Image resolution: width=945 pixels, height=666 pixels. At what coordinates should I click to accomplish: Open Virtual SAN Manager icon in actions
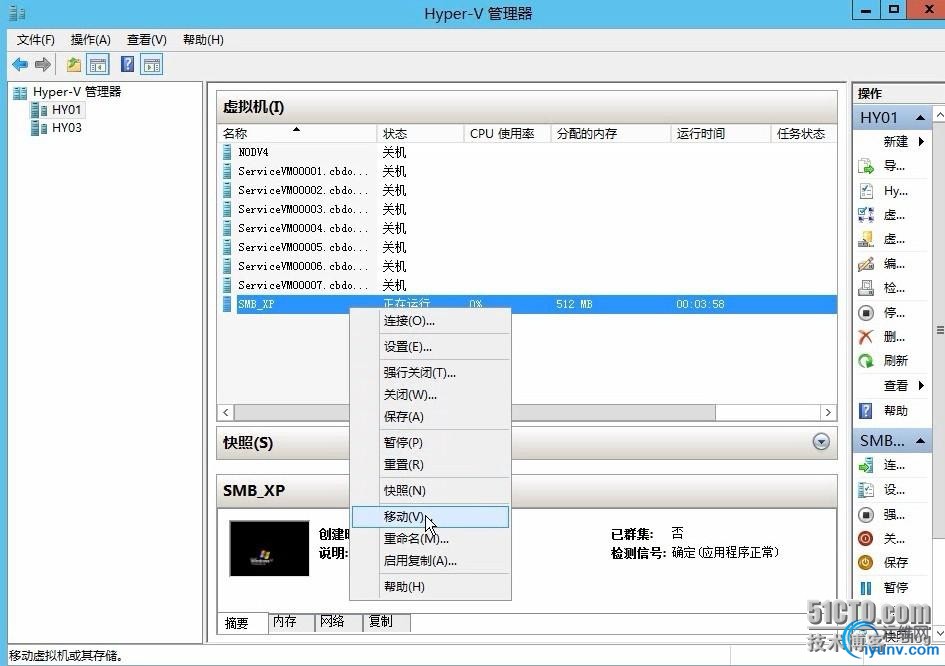(866, 239)
